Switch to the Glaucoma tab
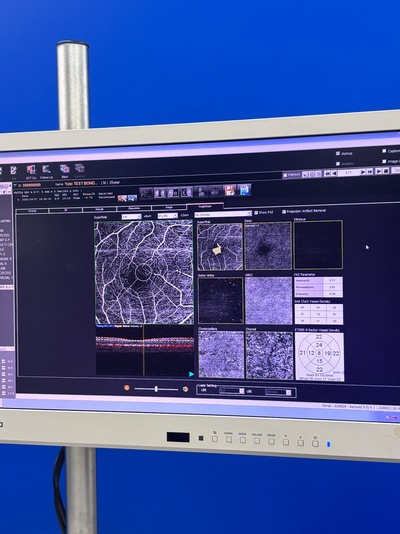This screenshot has height=534, width=400. 134,208
